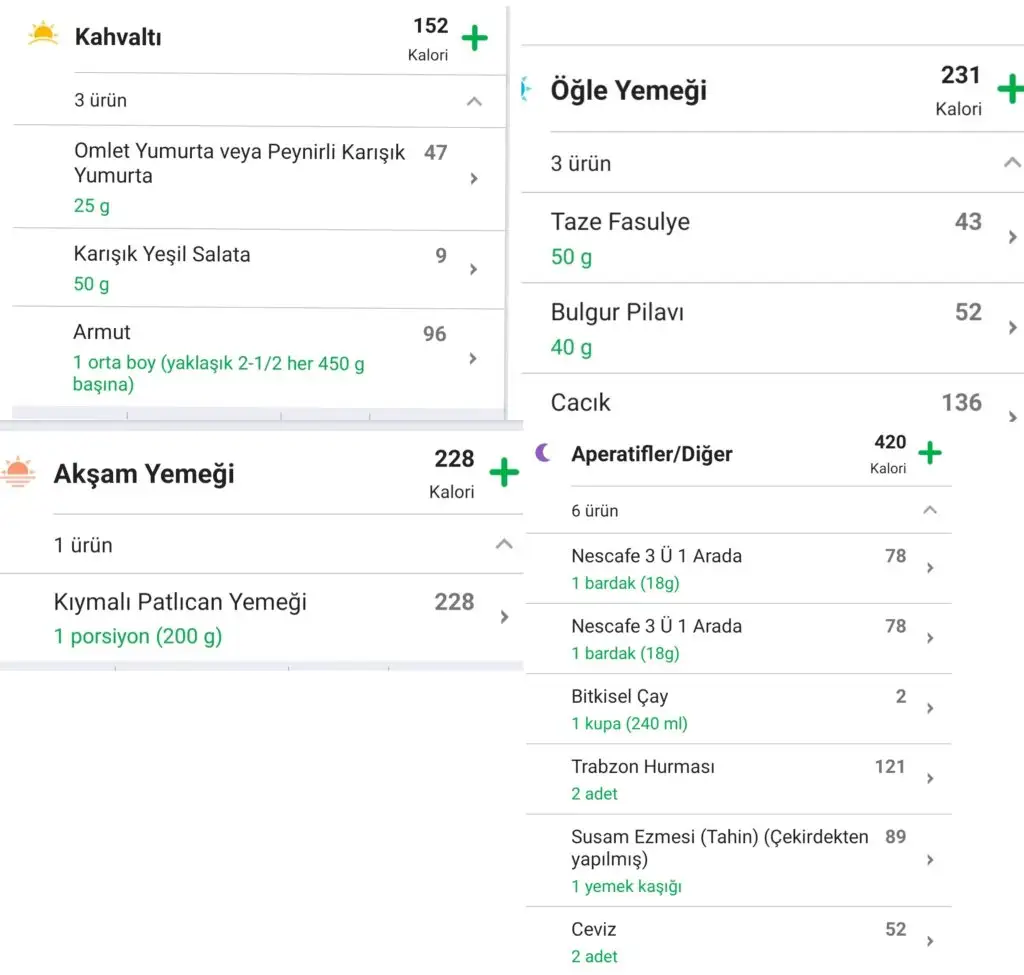This screenshot has width=1024, height=975.
Task: Open details arrow for Armut
Action: pyautogui.click(x=473, y=358)
